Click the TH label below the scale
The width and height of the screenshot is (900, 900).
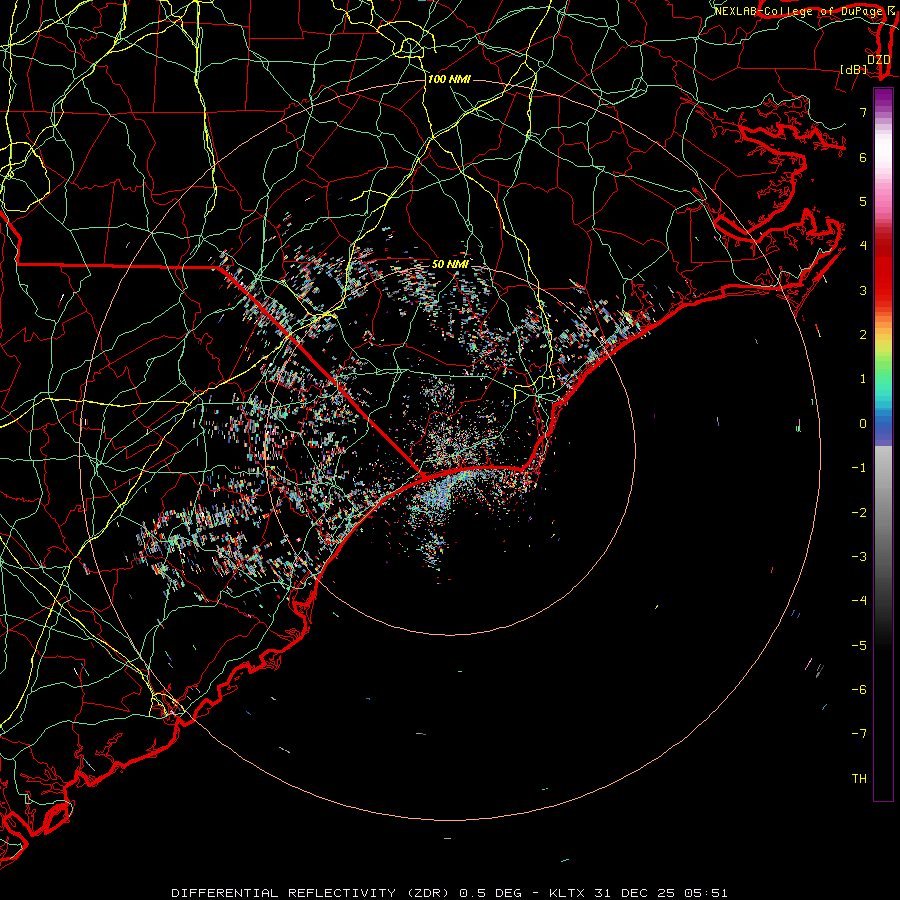coord(859,778)
